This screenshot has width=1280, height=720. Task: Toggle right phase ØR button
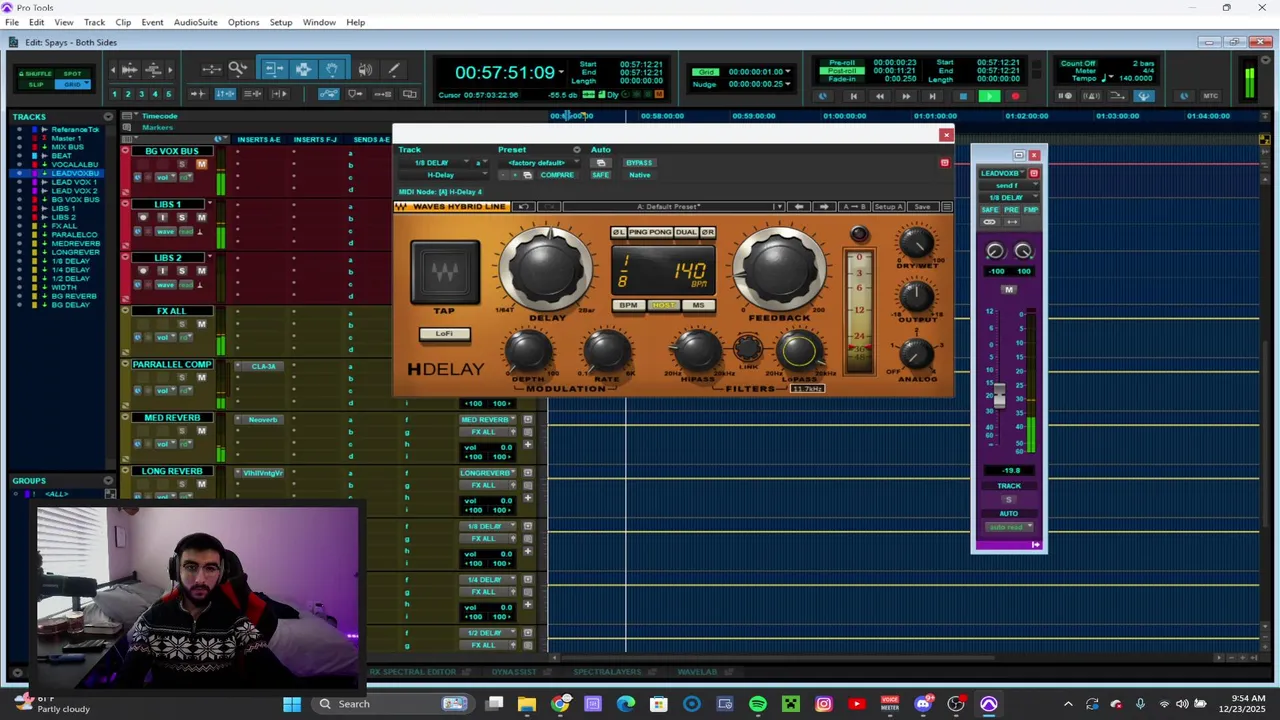[x=707, y=232]
